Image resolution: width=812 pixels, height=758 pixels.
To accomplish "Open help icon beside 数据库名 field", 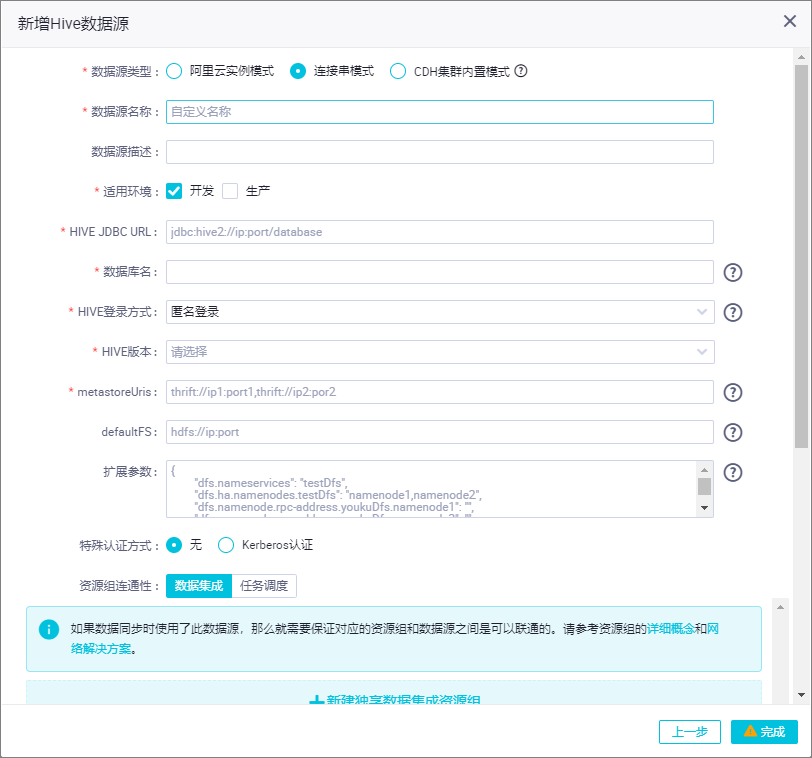I will click(x=732, y=272).
